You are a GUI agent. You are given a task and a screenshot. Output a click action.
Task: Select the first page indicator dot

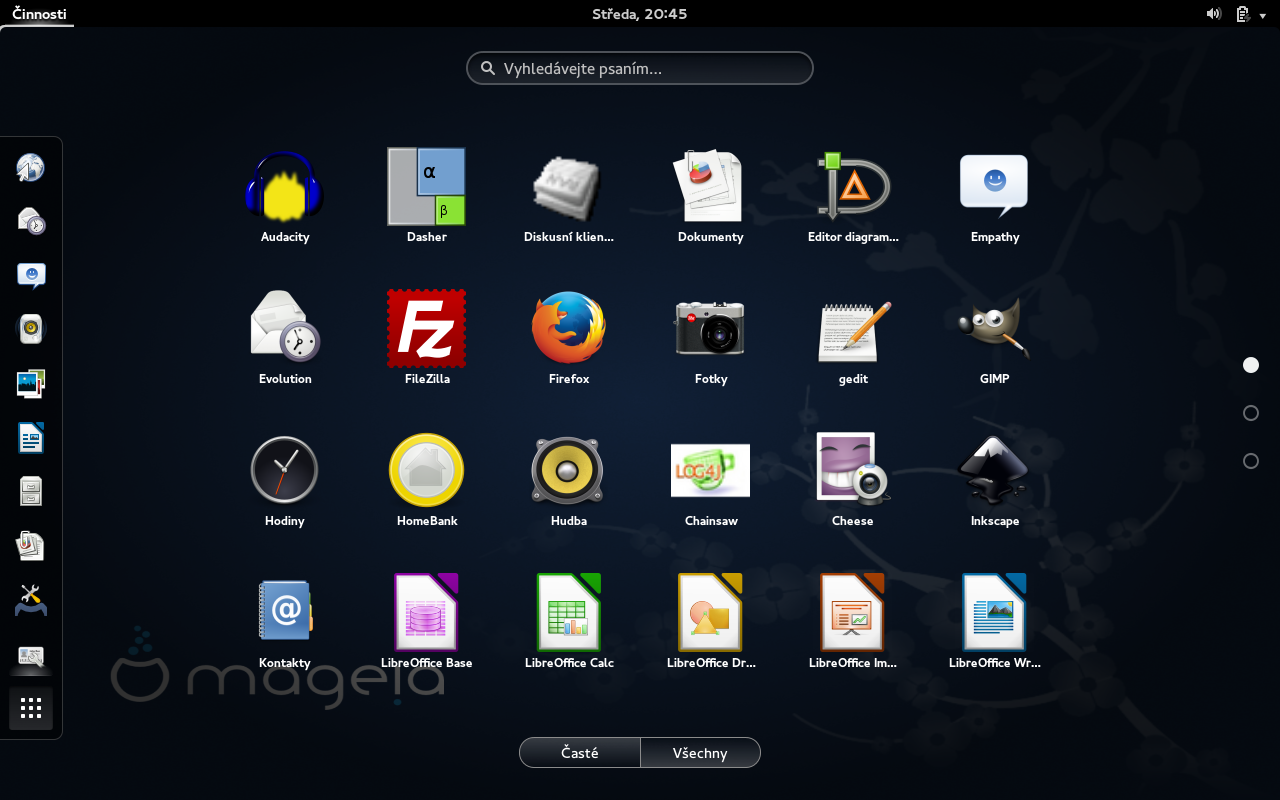tap(1251, 365)
